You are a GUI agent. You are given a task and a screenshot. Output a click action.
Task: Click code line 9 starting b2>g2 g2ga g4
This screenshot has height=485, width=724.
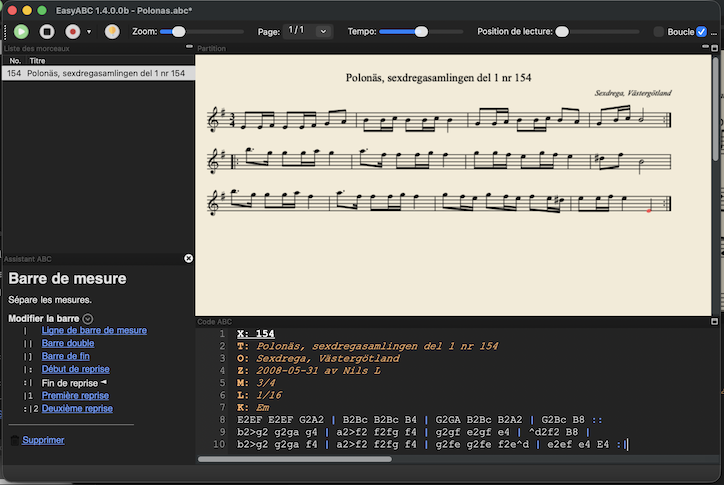click(x=413, y=432)
